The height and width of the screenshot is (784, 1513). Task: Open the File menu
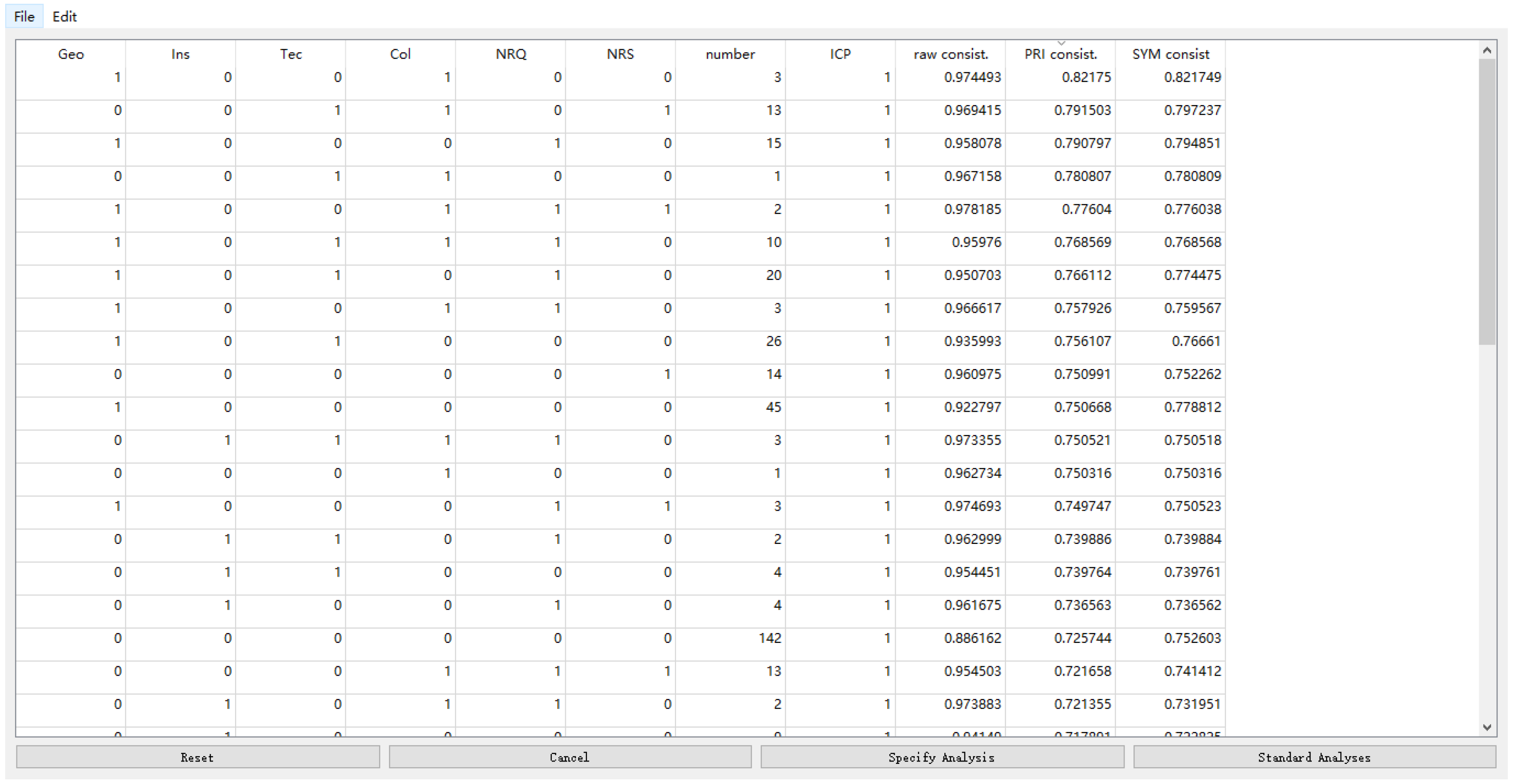[24, 16]
